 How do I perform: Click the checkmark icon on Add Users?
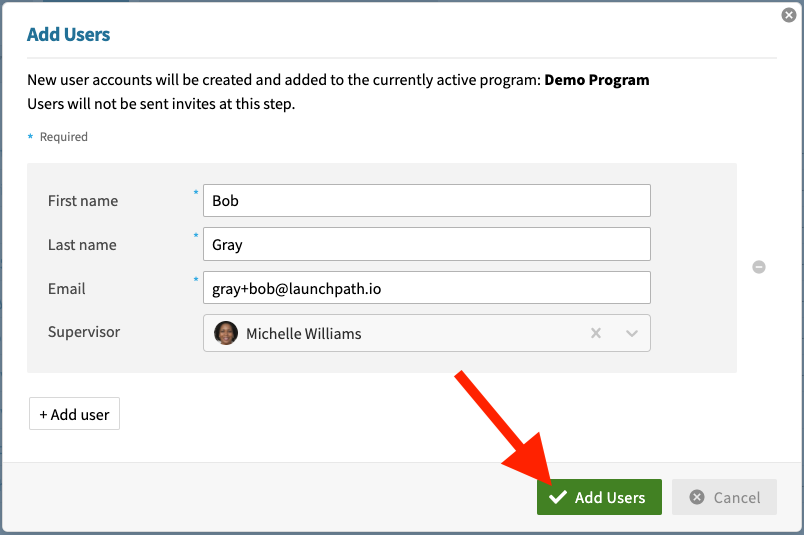tap(558, 497)
